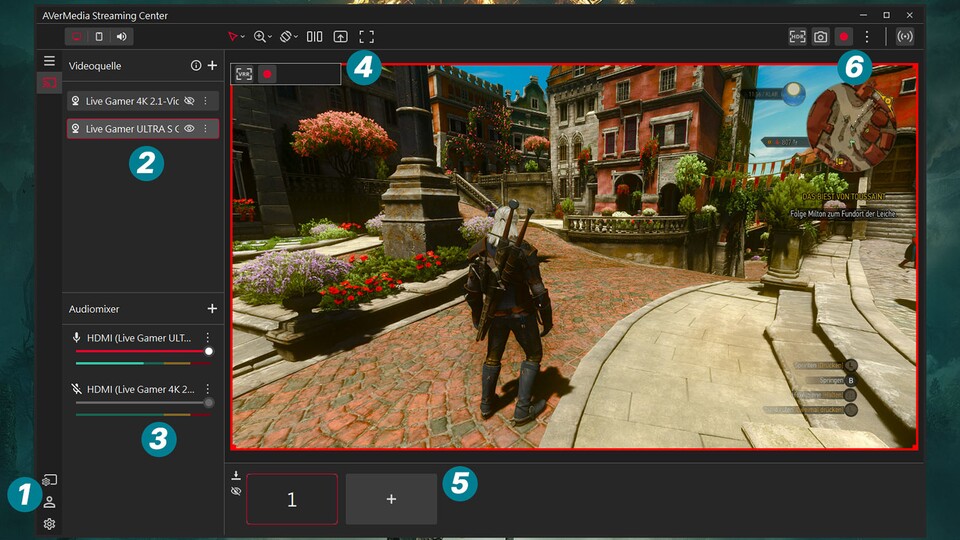Click the record button in preview overlay
Screen dimensions: 960x540
point(268,74)
